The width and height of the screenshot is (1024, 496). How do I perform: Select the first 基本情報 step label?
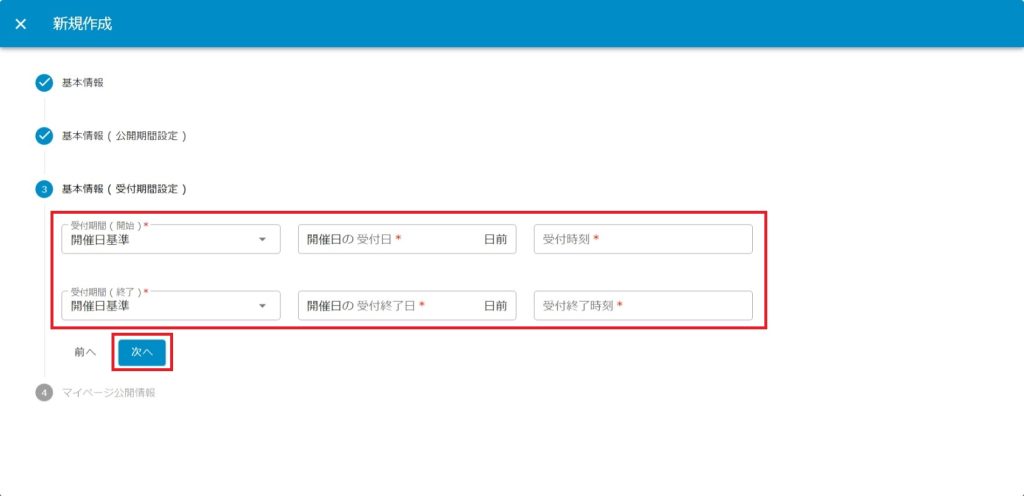[x=83, y=83]
